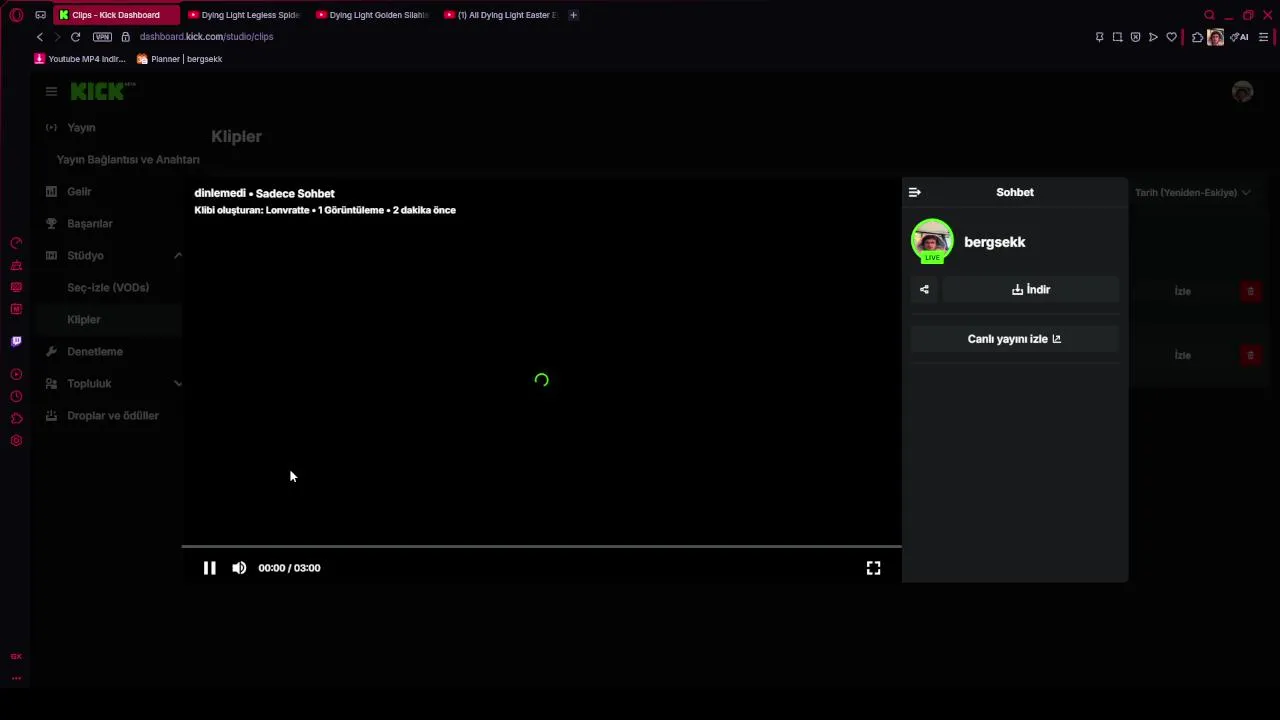Open the Gelir revenue page
Screen dimensions: 1280x720
pyautogui.click(x=79, y=192)
